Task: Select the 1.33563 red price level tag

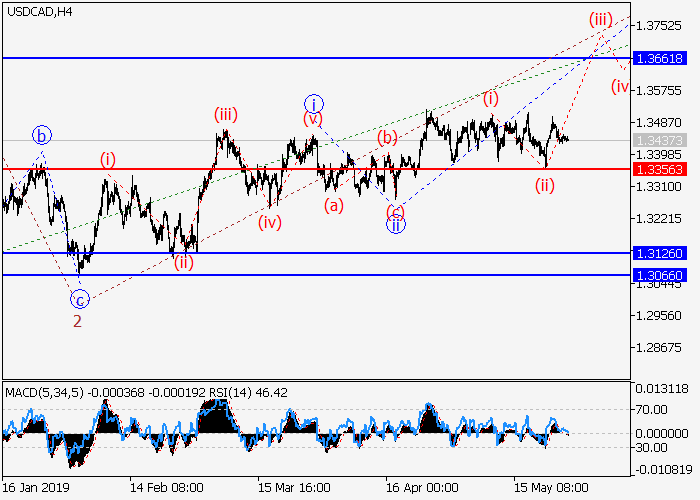Action: pyautogui.click(x=664, y=169)
